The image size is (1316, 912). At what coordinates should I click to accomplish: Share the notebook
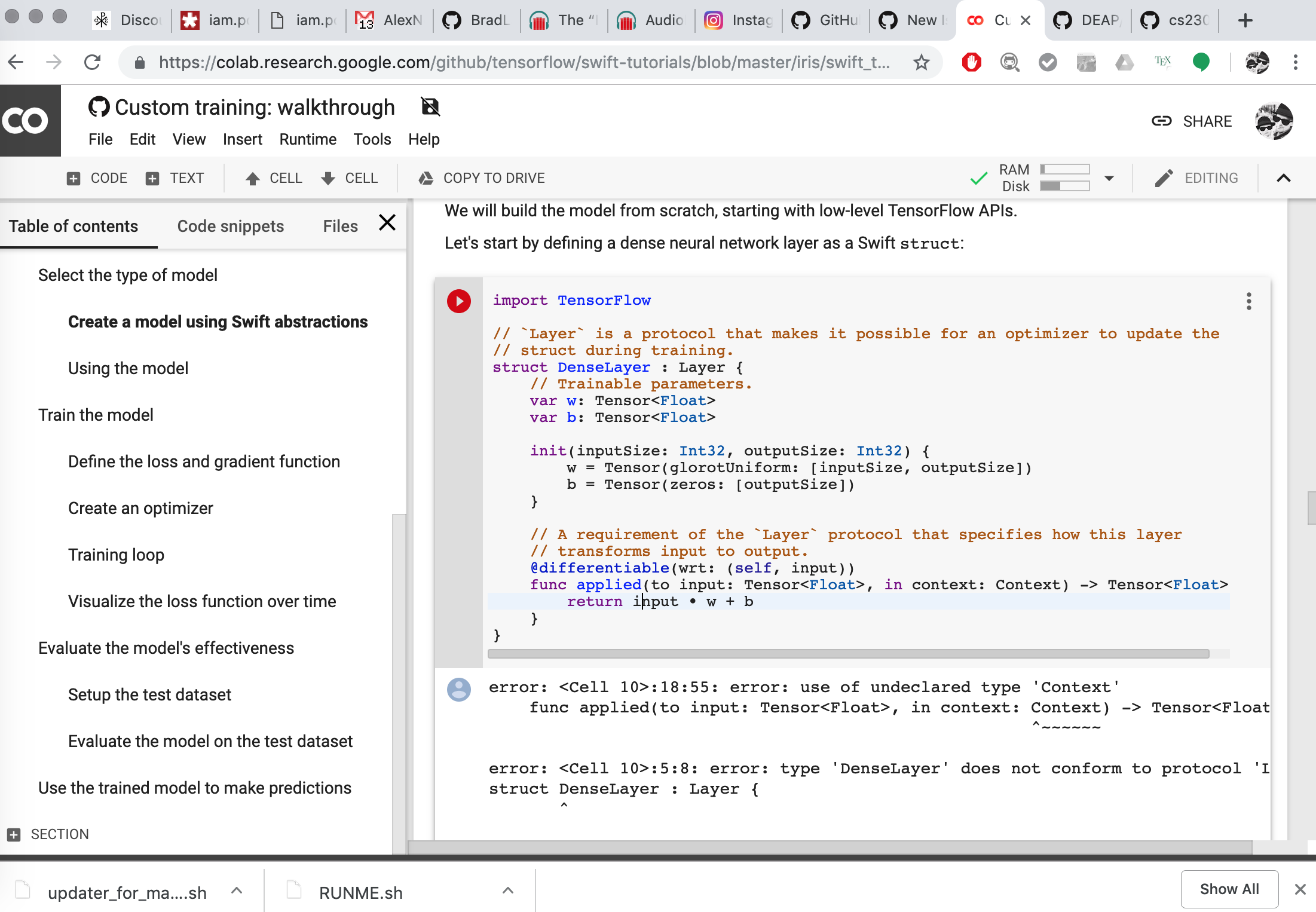click(x=1207, y=121)
